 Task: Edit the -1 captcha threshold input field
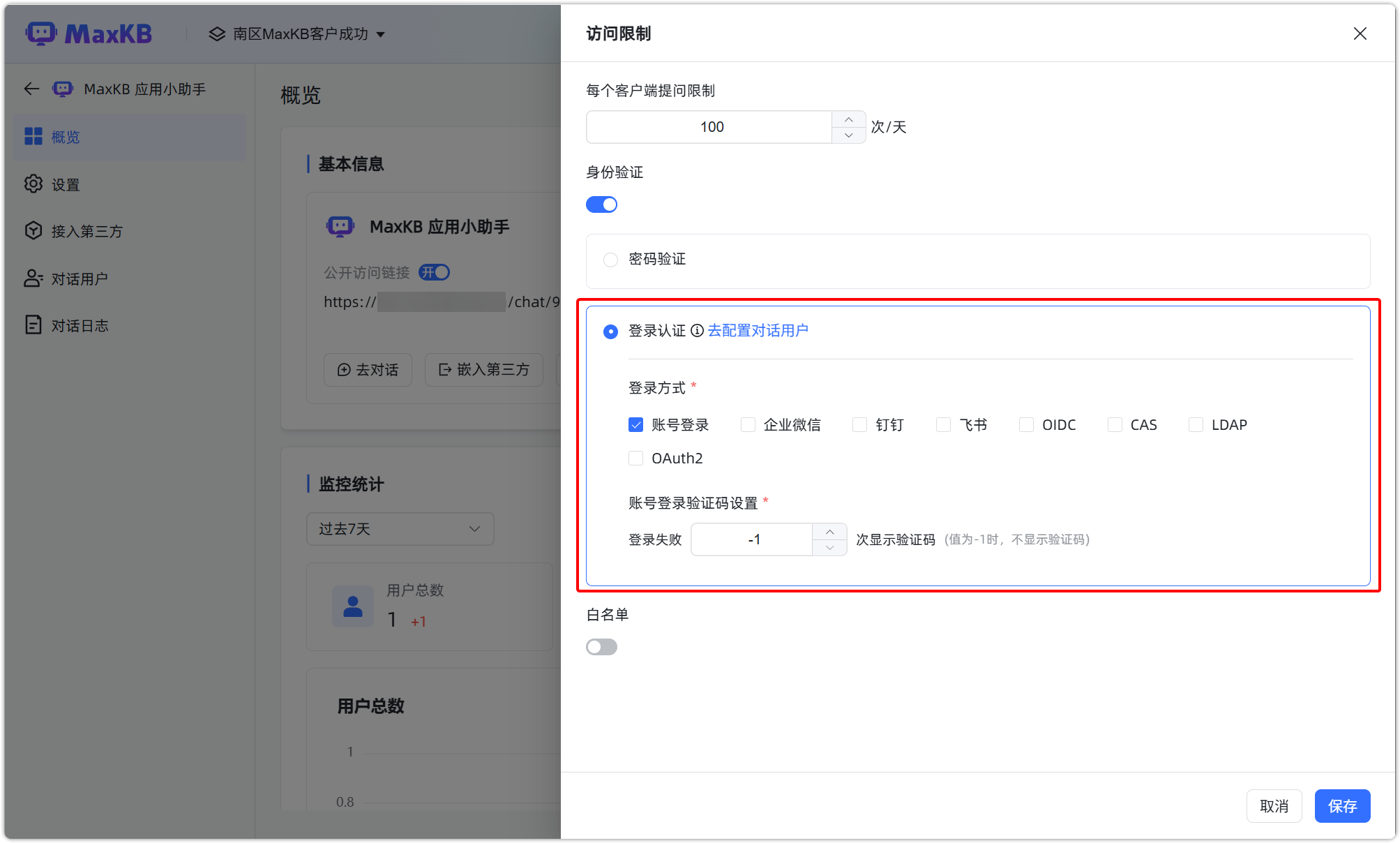pos(753,539)
